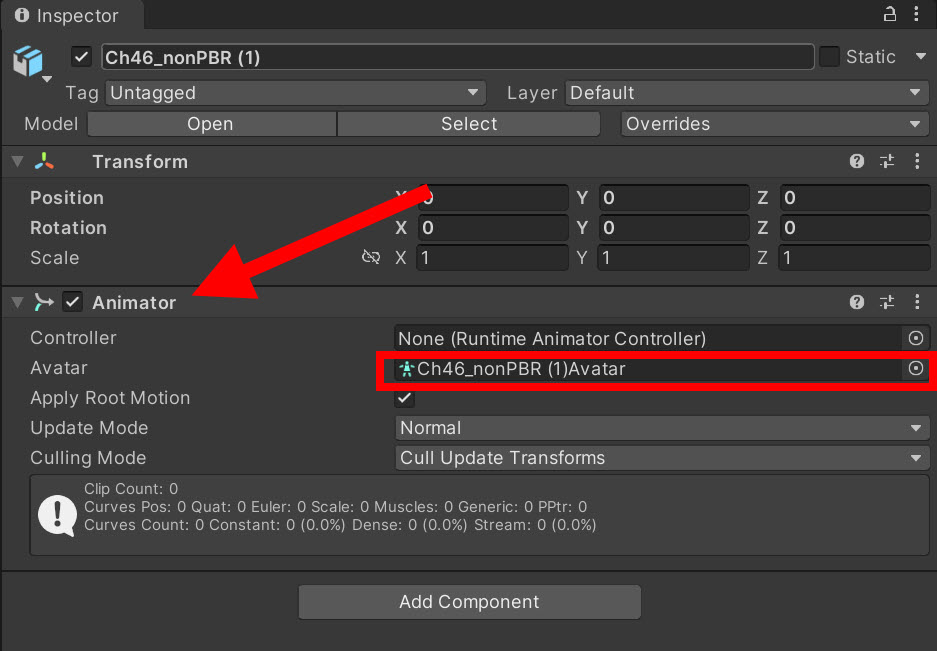The width and height of the screenshot is (937, 651).
Task: Click the Position Y field
Action: tap(673, 197)
